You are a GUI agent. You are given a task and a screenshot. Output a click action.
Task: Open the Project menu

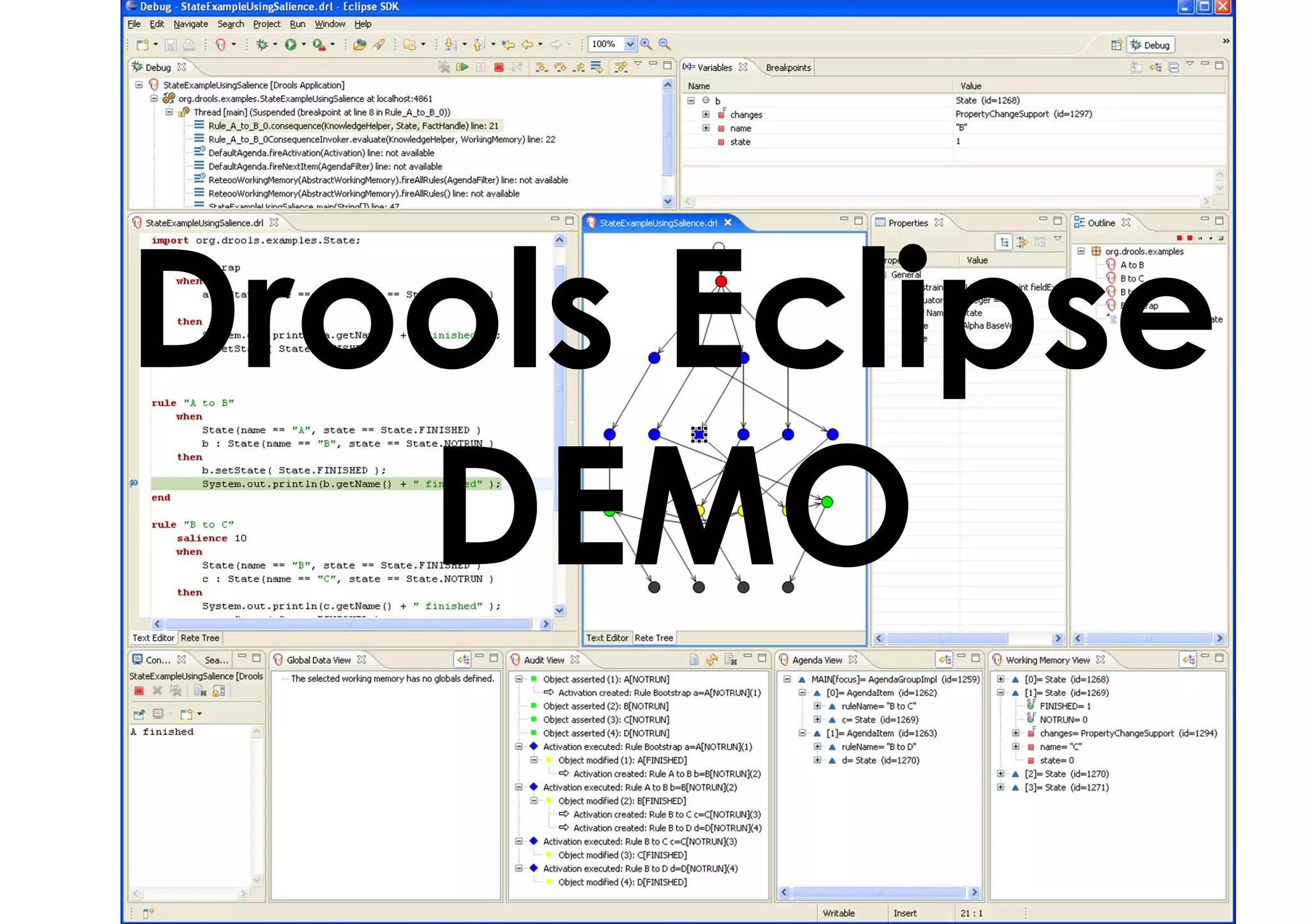(266, 24)
